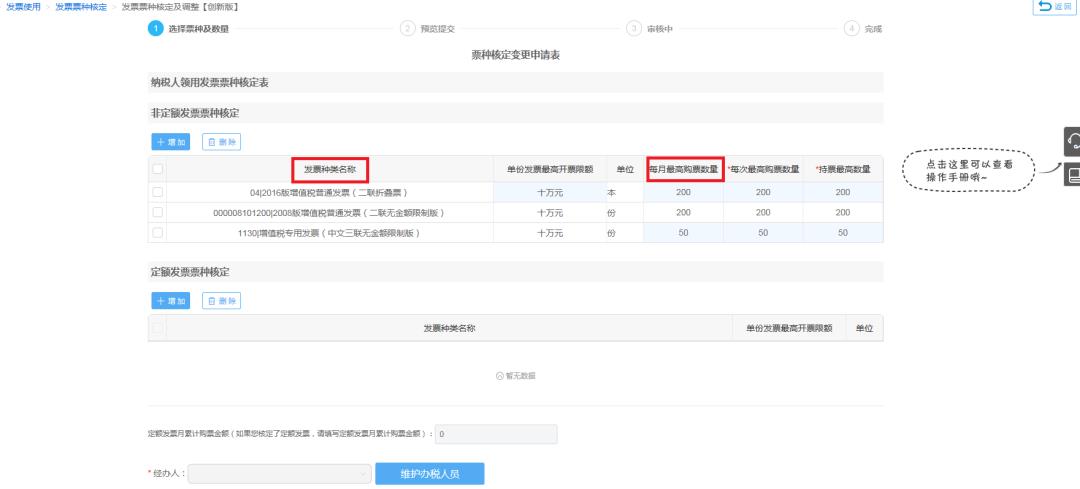
Task: Toggle select-all checkbox in non-fixed invoice table
Action: 157,169
